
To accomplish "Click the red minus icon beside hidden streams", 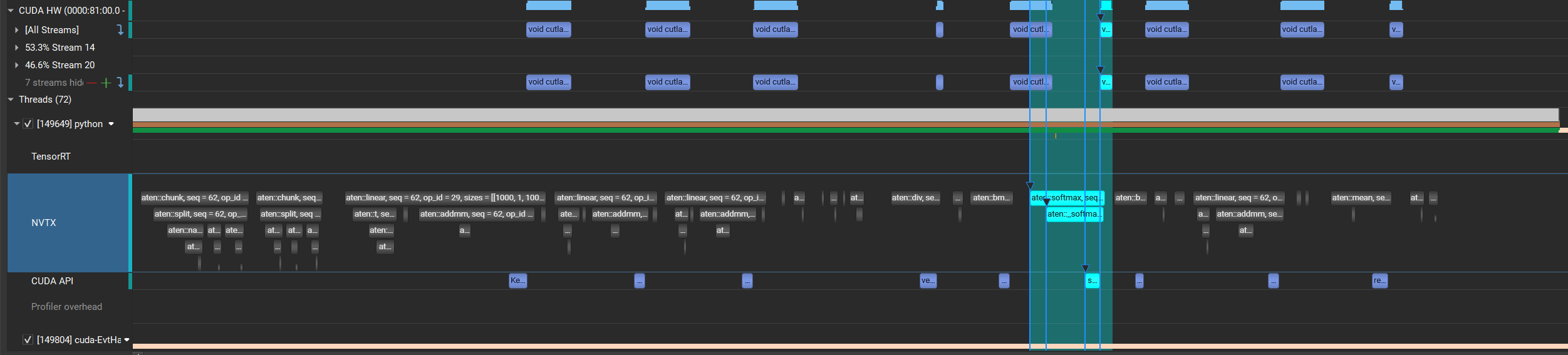I will pos(92,83).
